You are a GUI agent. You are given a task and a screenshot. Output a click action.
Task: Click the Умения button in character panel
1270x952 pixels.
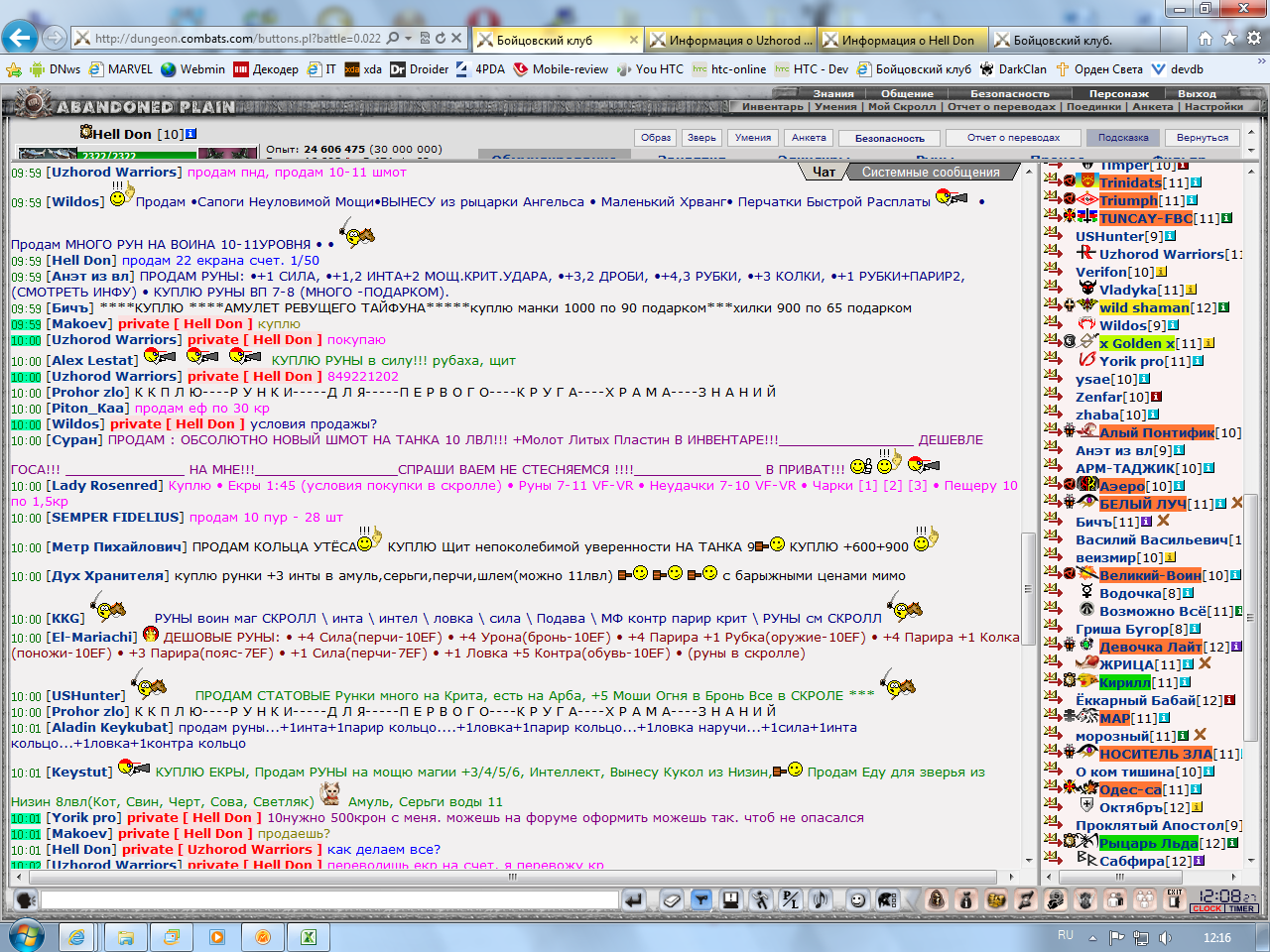point(753,138)
